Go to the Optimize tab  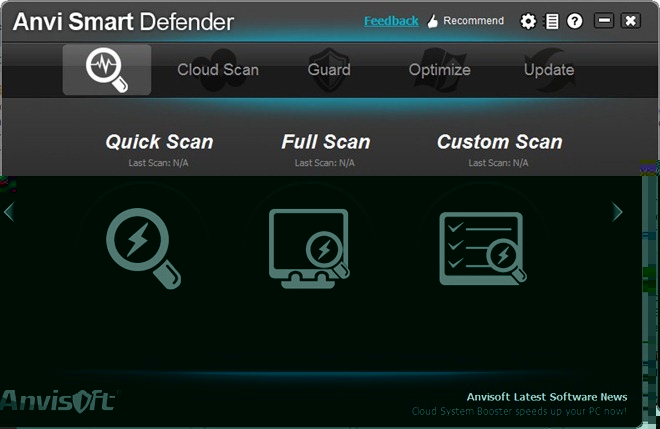(439, 70)
